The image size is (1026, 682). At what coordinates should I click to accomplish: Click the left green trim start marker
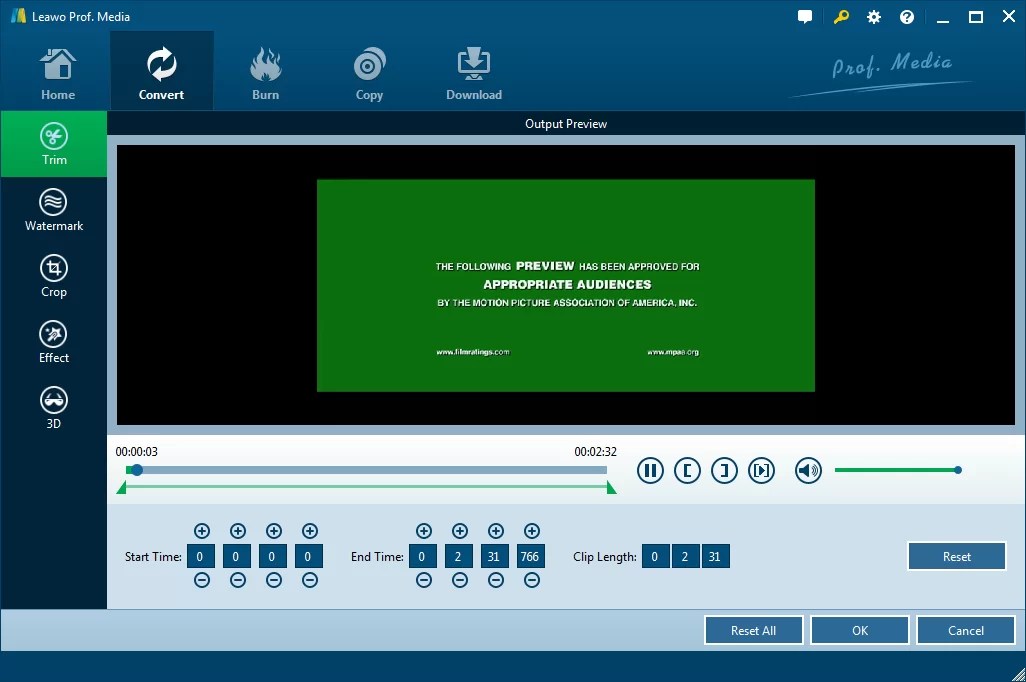[x=121, y=488]
